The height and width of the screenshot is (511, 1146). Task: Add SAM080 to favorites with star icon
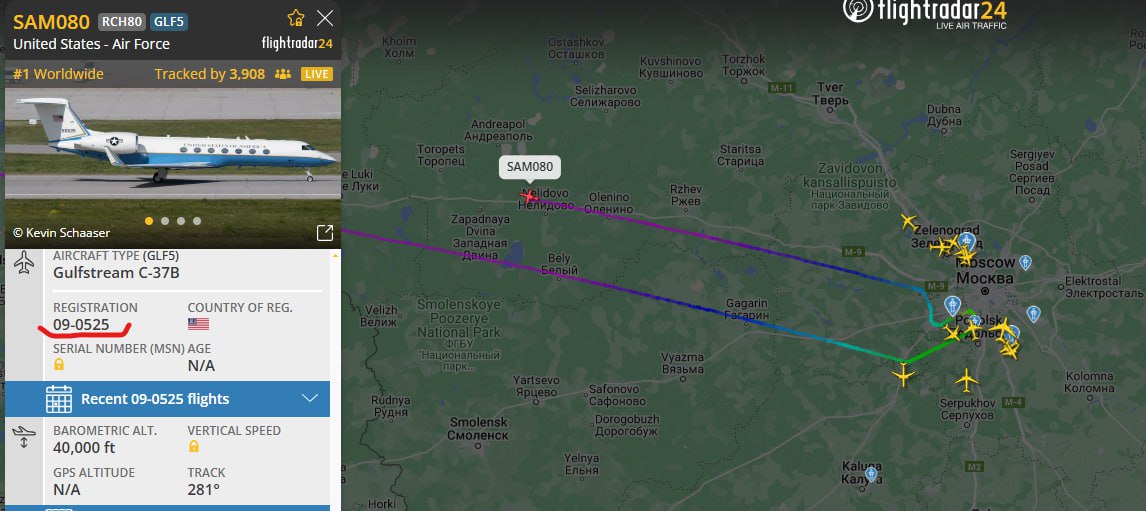(x=295, y=18)
